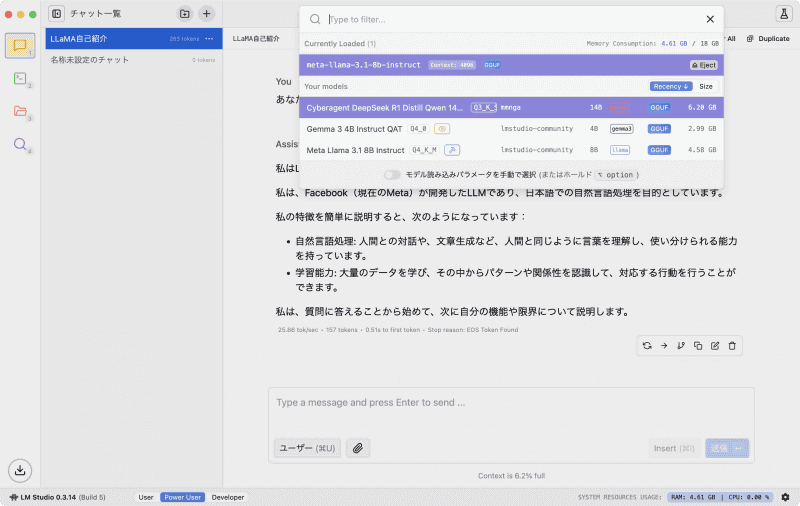Click the search magnifier in model filter
This screenshot has height=506, width=800.
(315, 19)
